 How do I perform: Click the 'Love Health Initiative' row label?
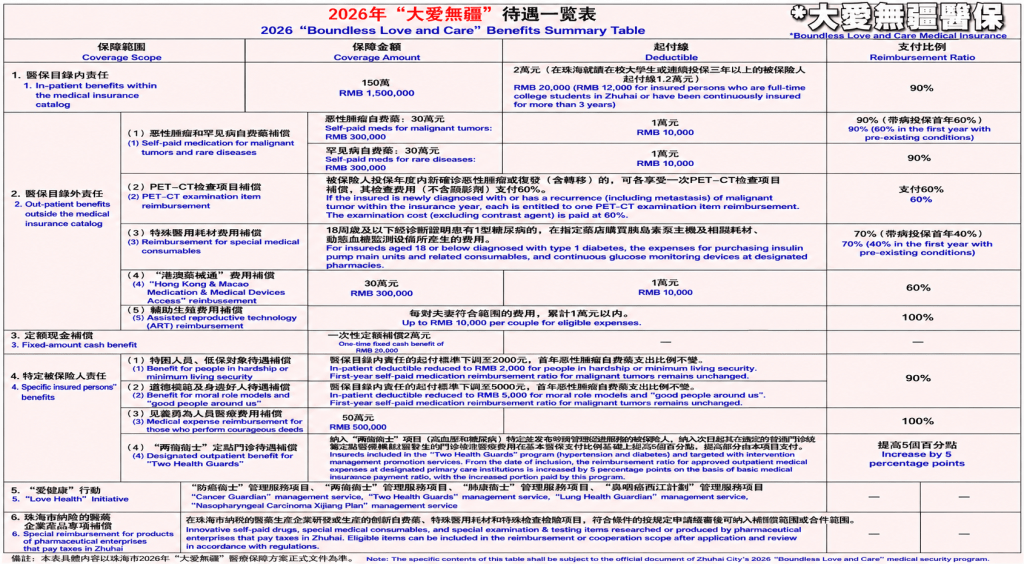click(69, 494)
